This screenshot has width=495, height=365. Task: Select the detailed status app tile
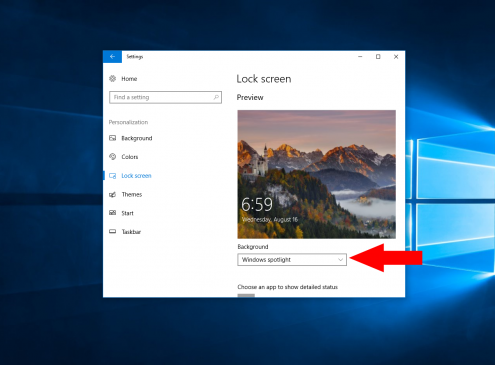[246, 295]
